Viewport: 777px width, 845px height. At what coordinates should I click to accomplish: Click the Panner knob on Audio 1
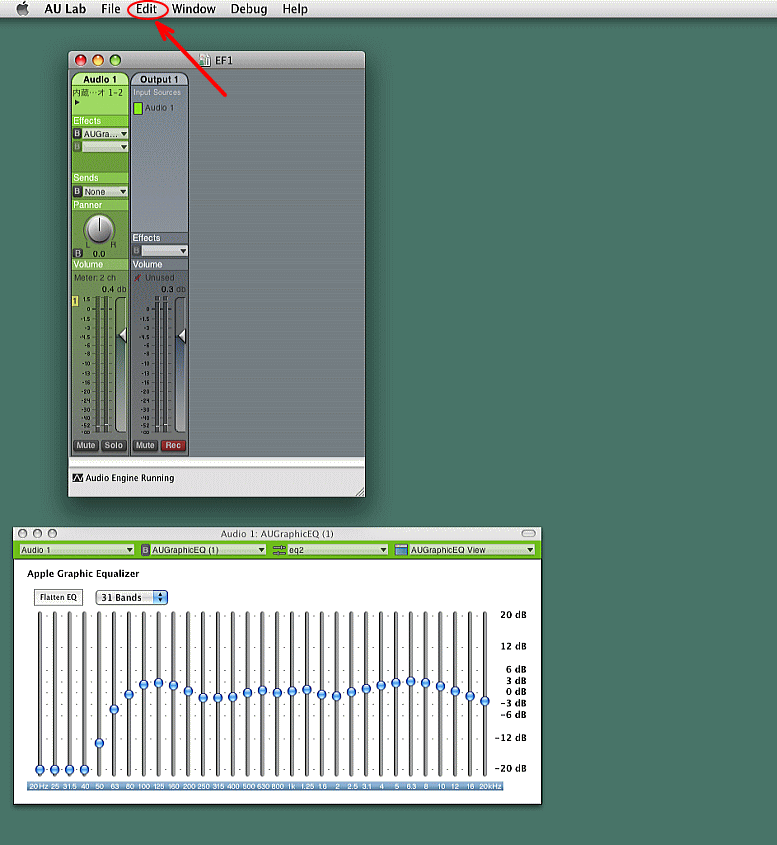(x=100, y=229)
